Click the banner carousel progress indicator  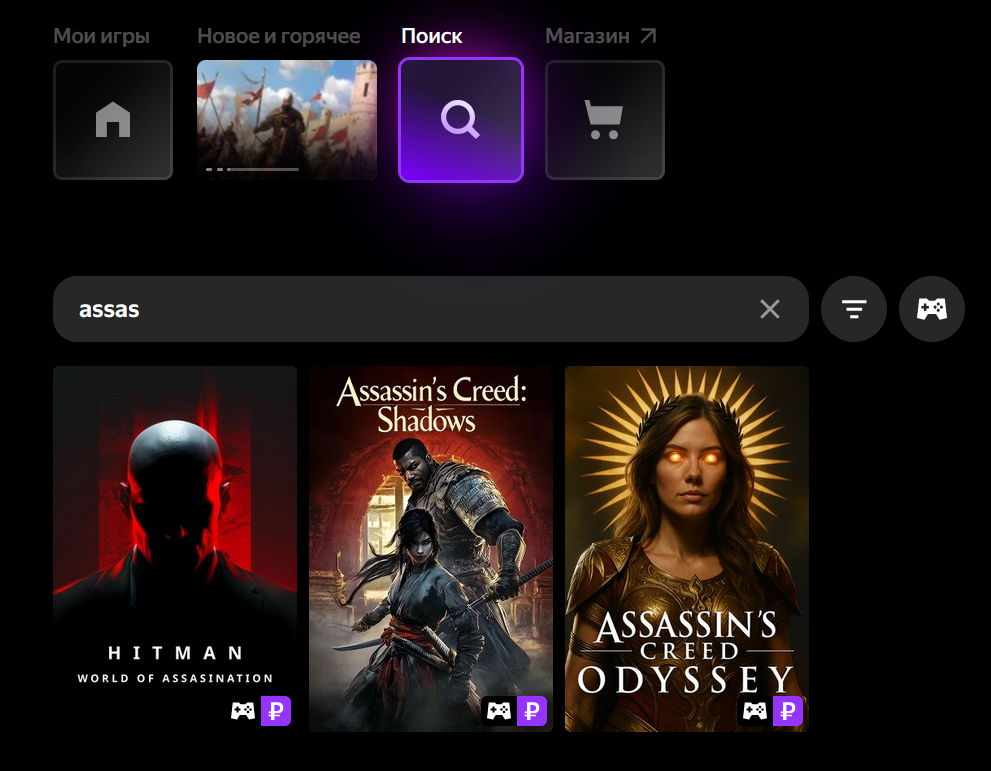pos(252,169)
